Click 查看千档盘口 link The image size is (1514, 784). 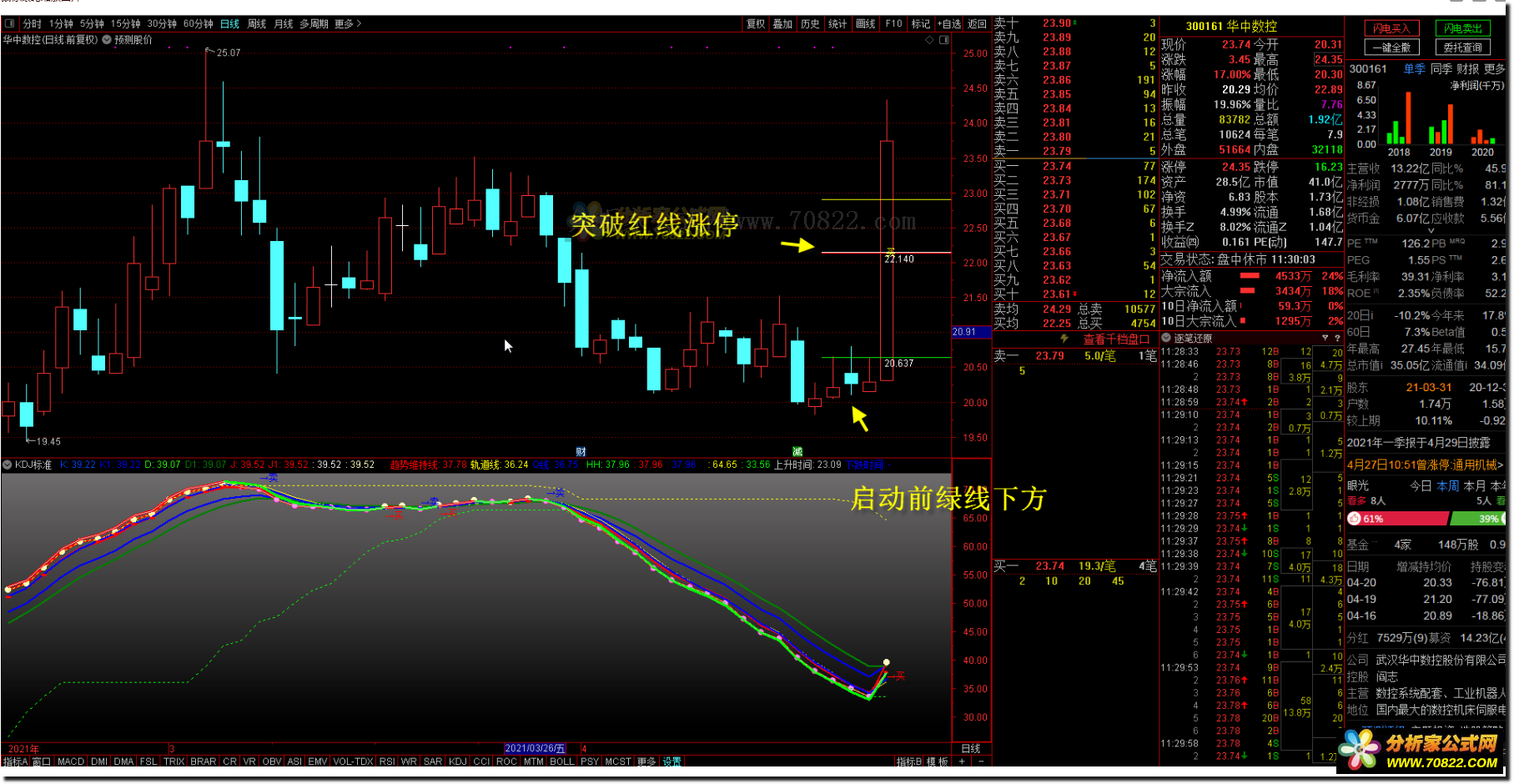[1116, 339]
